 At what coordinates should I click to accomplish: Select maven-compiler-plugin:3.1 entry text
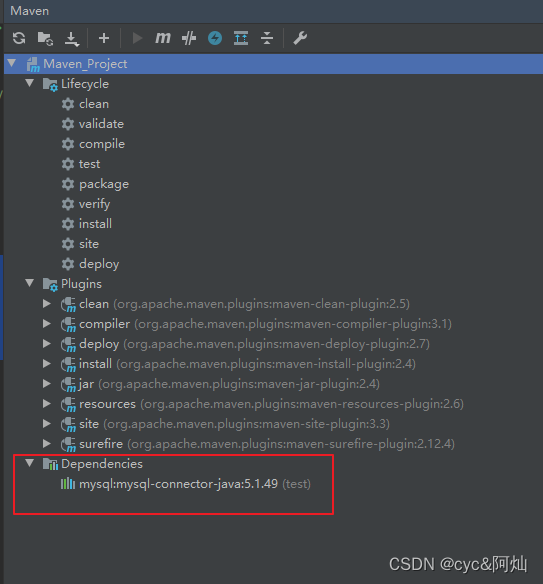click(x=293, y=324)
